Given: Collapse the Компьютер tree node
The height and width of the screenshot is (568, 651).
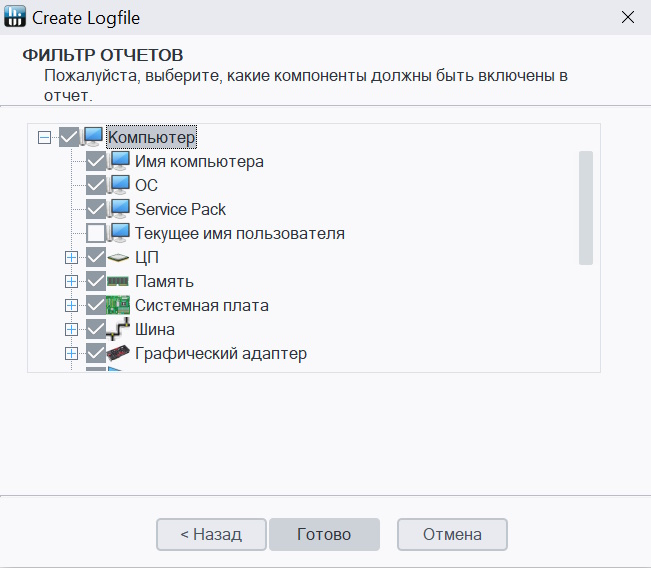Looking at the screenshot, I should (x=44, y=136).
